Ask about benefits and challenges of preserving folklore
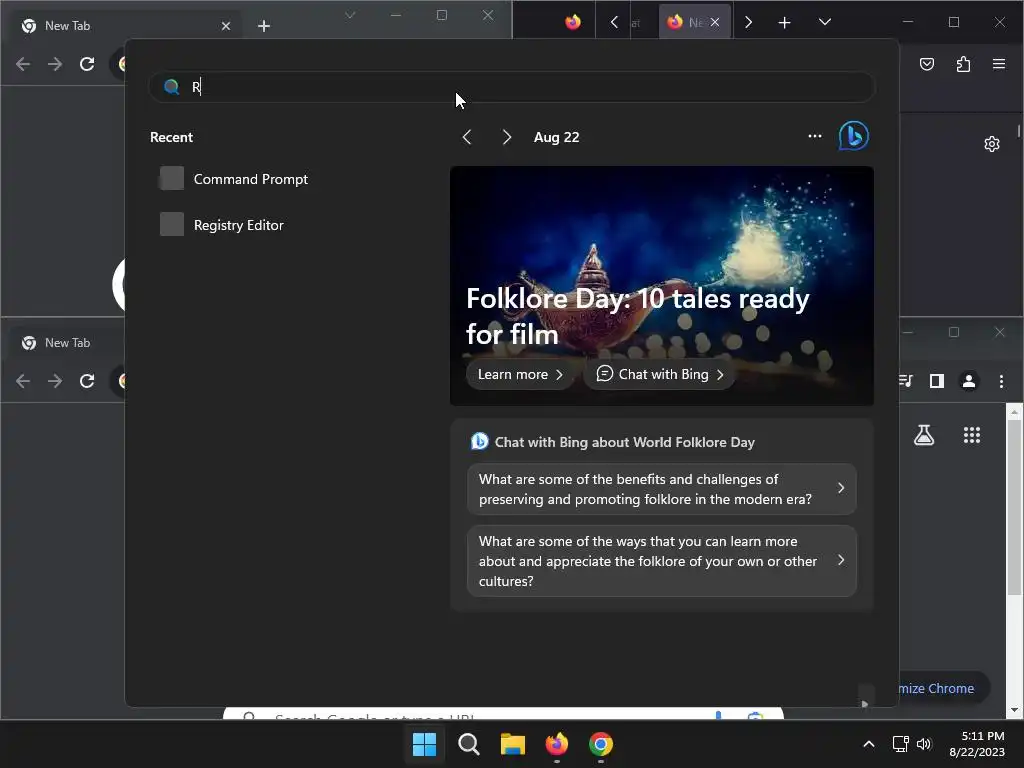 [662, 489]
